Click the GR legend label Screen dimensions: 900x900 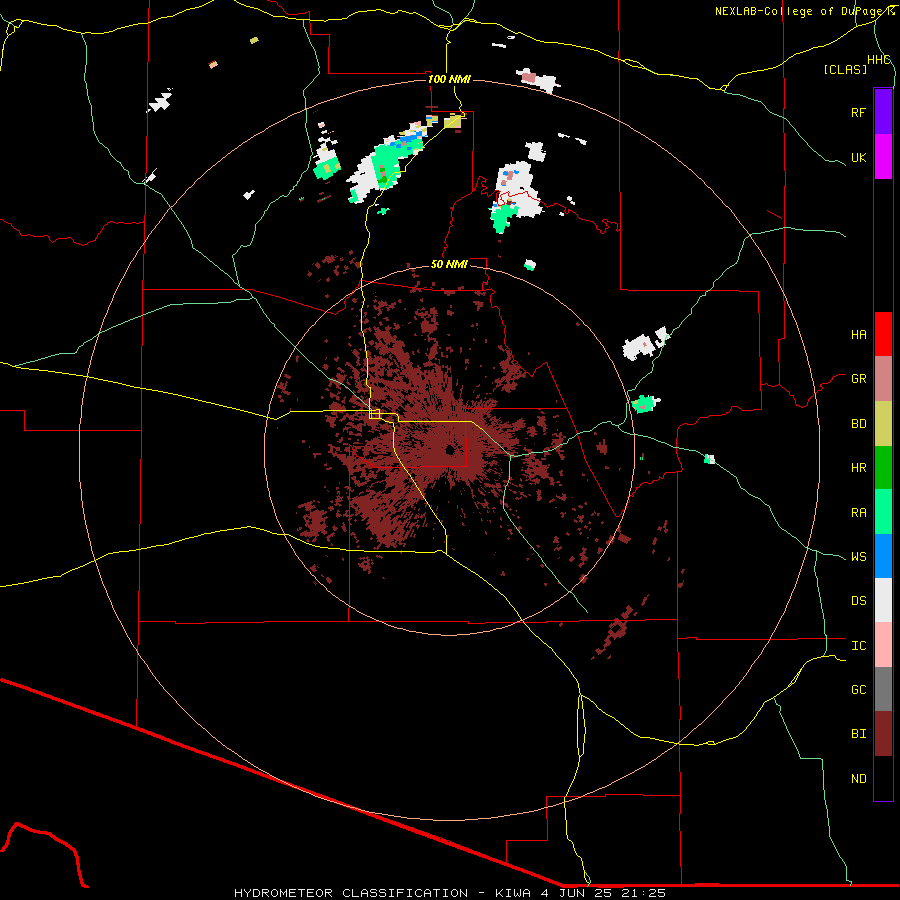point(858,379)
